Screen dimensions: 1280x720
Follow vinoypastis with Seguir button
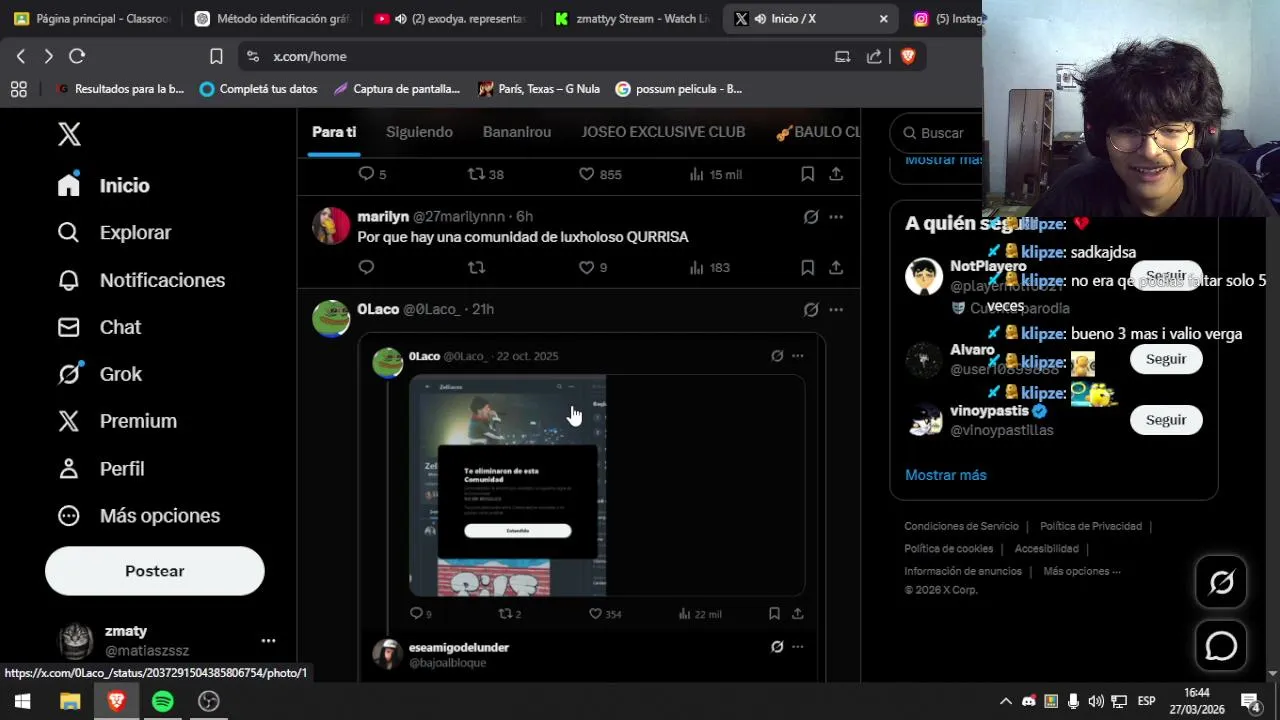pyautogui.click(x=1166, y=420)
